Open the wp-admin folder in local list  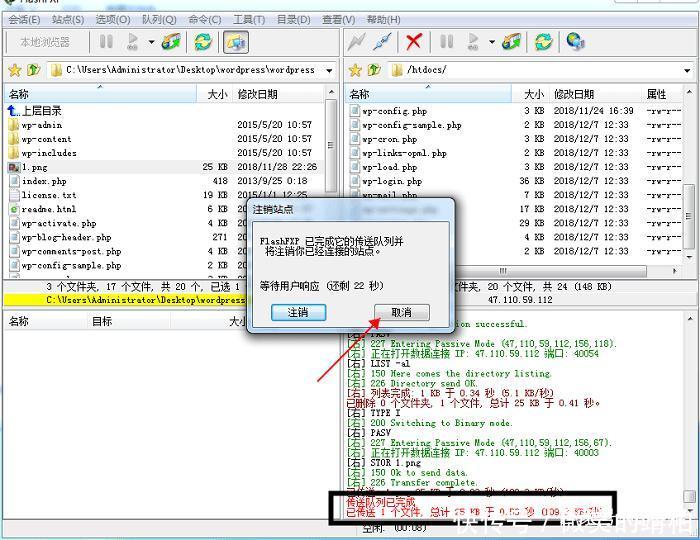41,125
